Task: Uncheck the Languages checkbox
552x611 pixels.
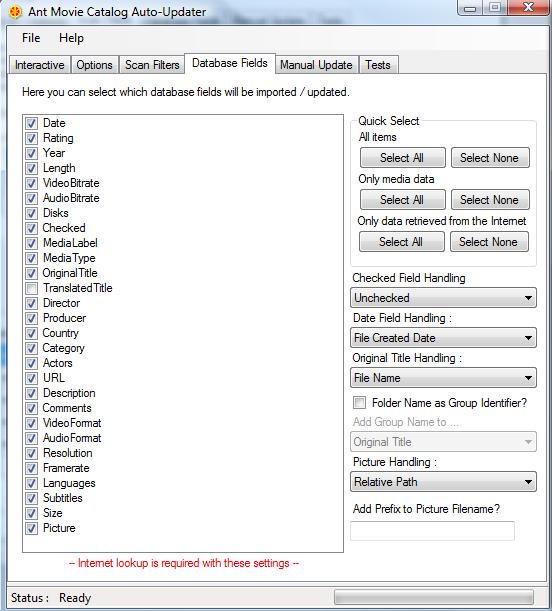Action: [x=32, y=484]
